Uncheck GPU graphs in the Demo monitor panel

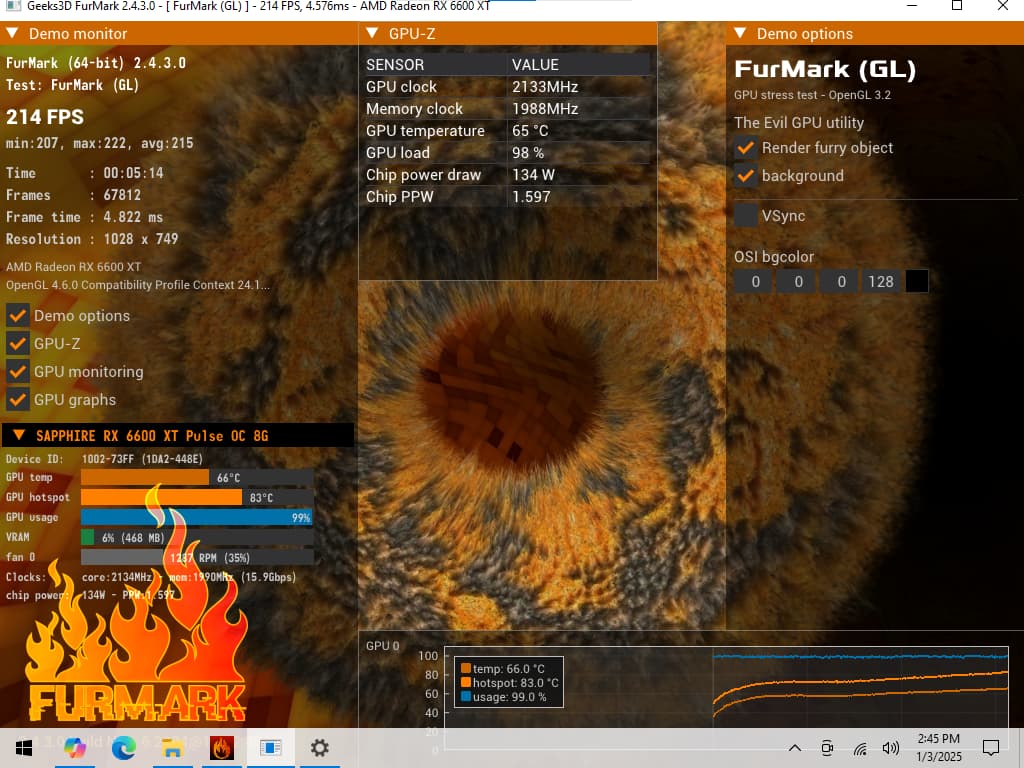tap(17, 399)
